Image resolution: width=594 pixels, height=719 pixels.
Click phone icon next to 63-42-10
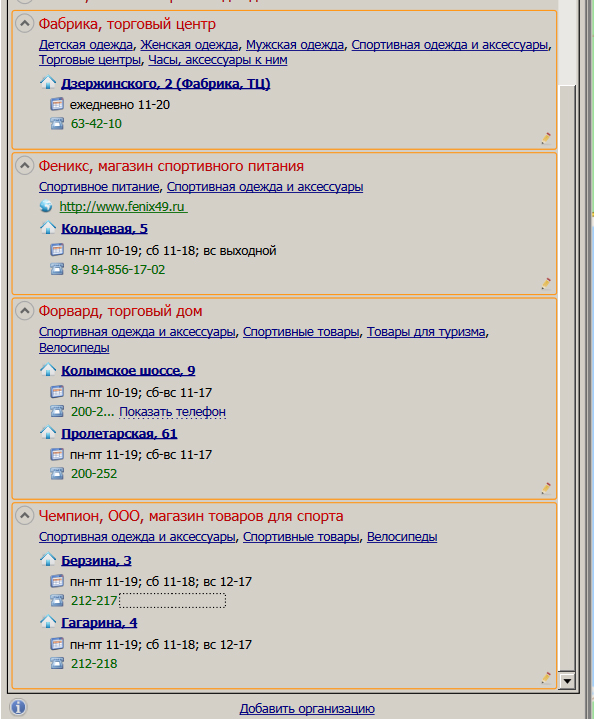(57, 123)
